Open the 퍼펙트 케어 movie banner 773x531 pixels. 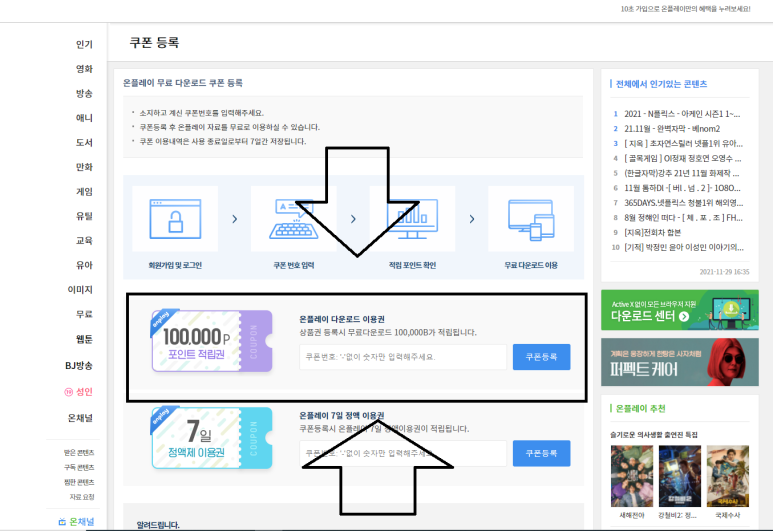[x=679, y=362]
